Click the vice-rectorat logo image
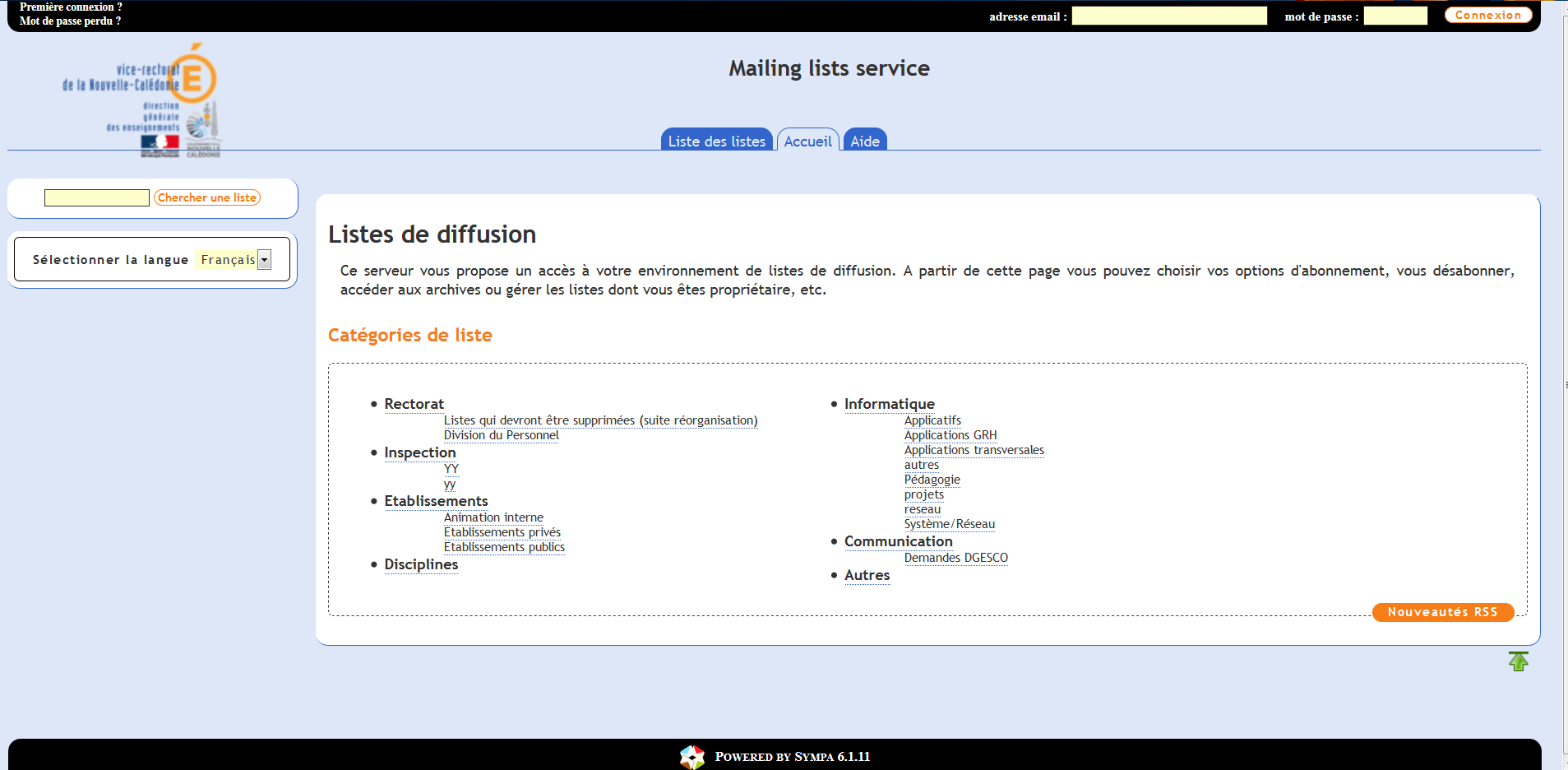1568x770 pixels. click(x=141, y=100)
